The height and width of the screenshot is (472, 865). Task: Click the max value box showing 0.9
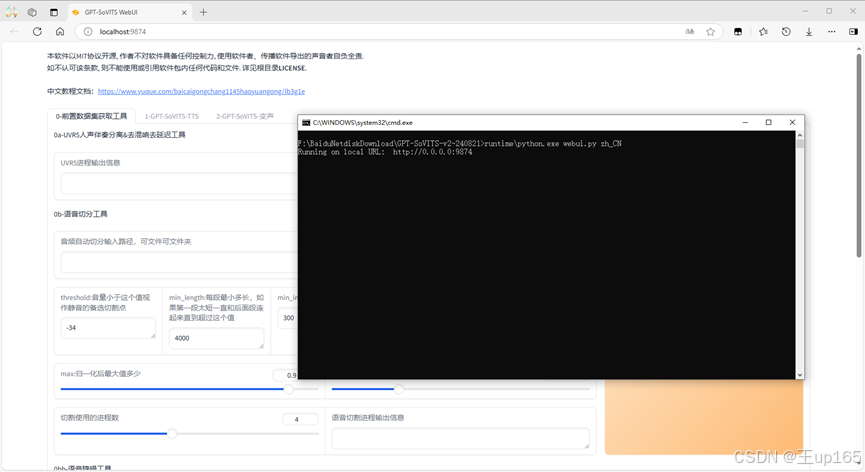pyautogui.click(x=286, y=376)
